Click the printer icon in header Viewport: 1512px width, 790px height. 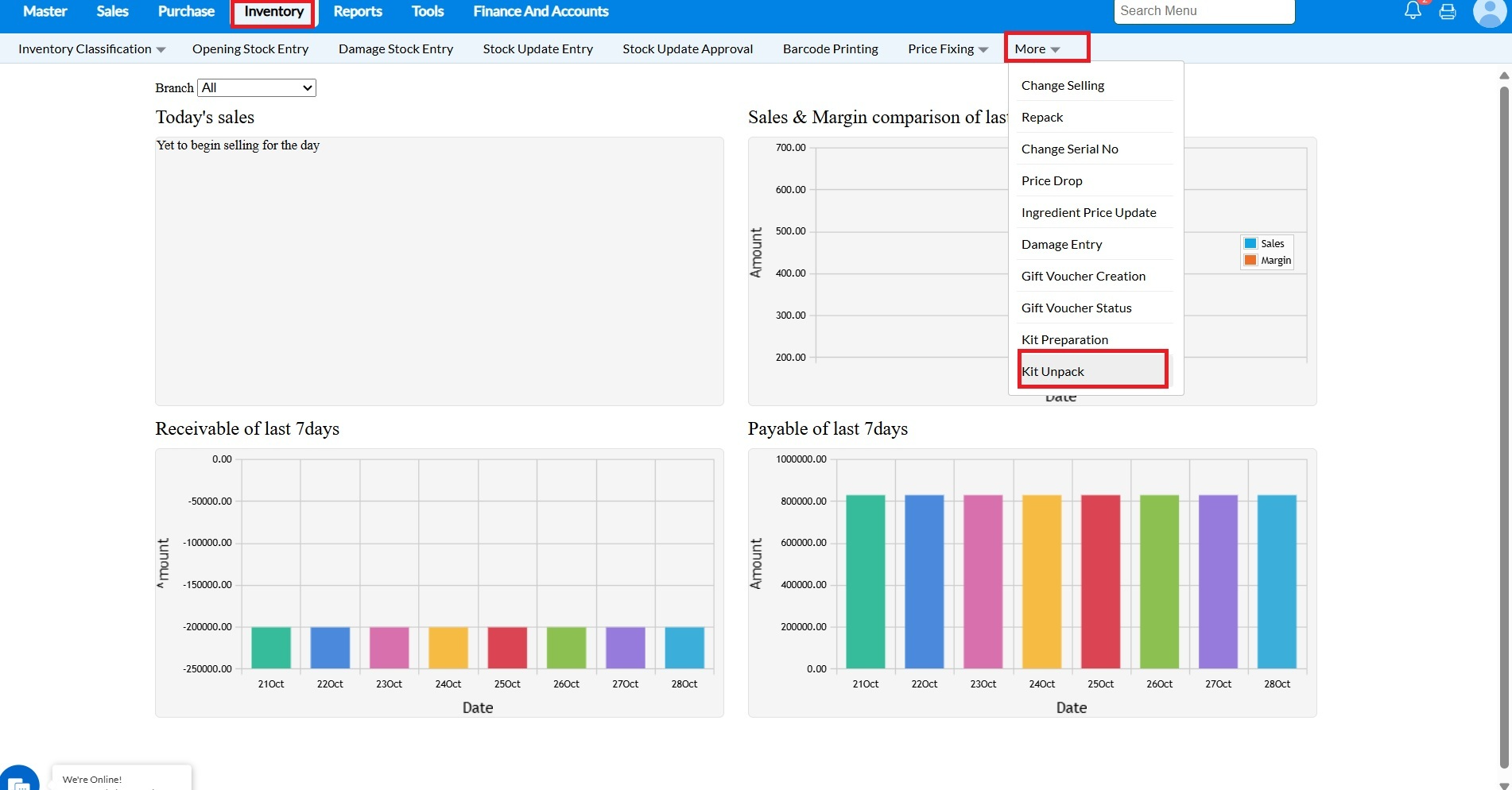point(1448,12)
